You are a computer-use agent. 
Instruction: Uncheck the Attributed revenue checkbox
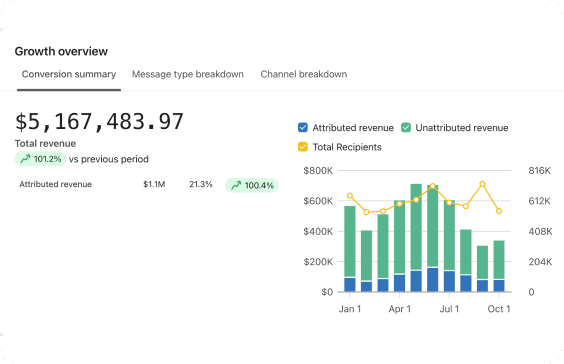(303, 128)
